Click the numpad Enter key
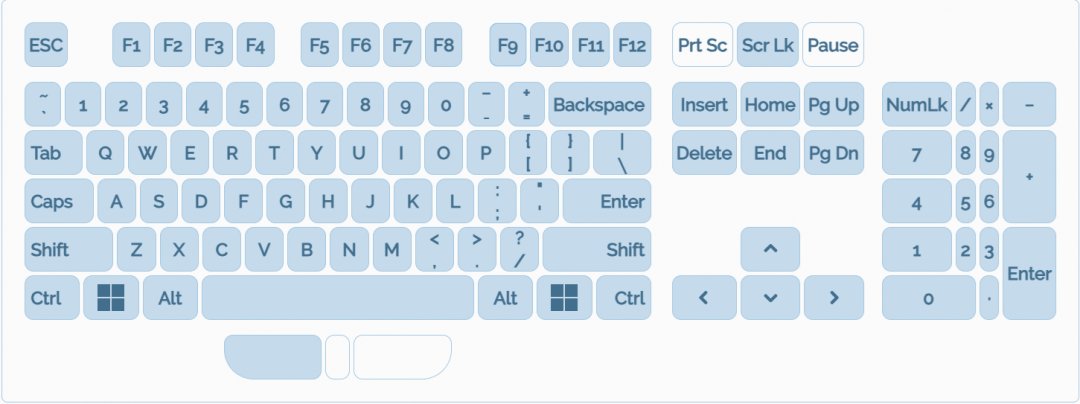 point(1029,273)
